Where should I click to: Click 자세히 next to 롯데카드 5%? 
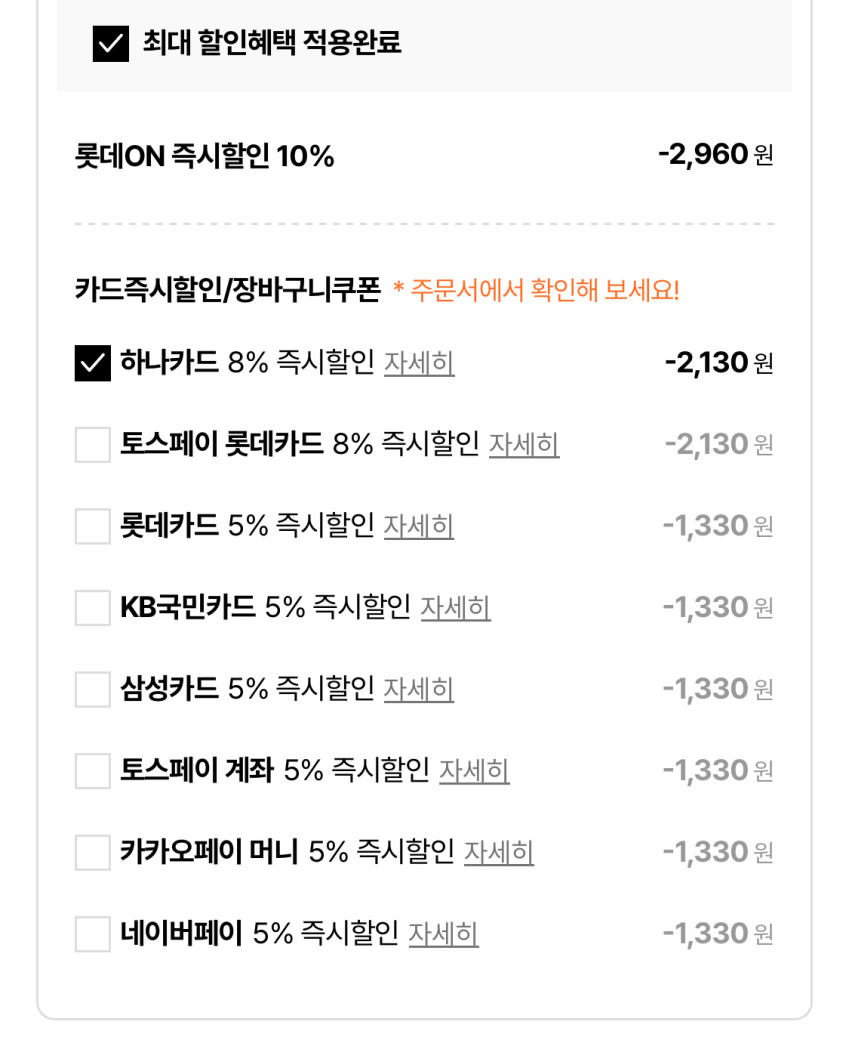coord(419,526)
